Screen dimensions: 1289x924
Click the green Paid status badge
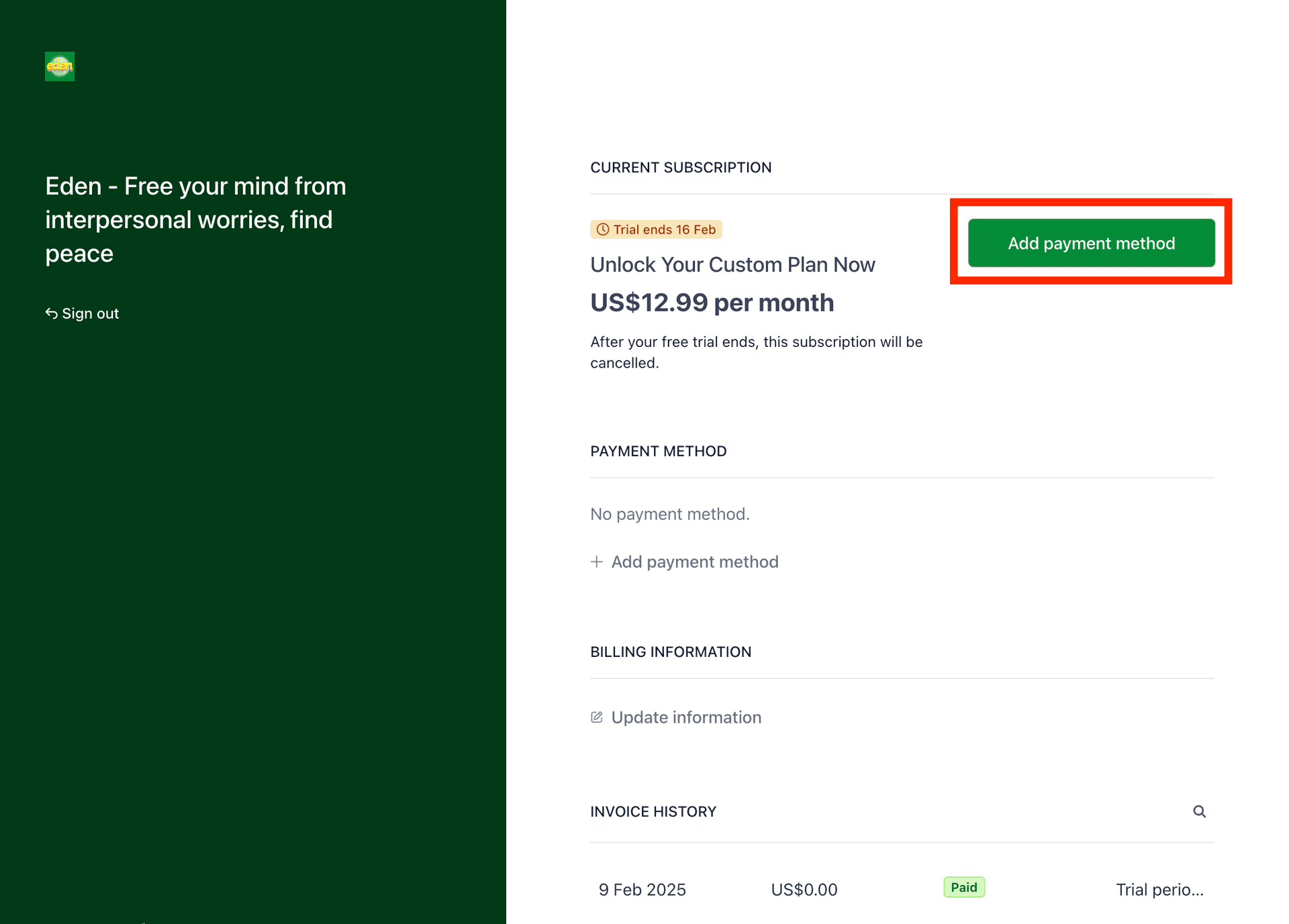[x=963, y=887]
